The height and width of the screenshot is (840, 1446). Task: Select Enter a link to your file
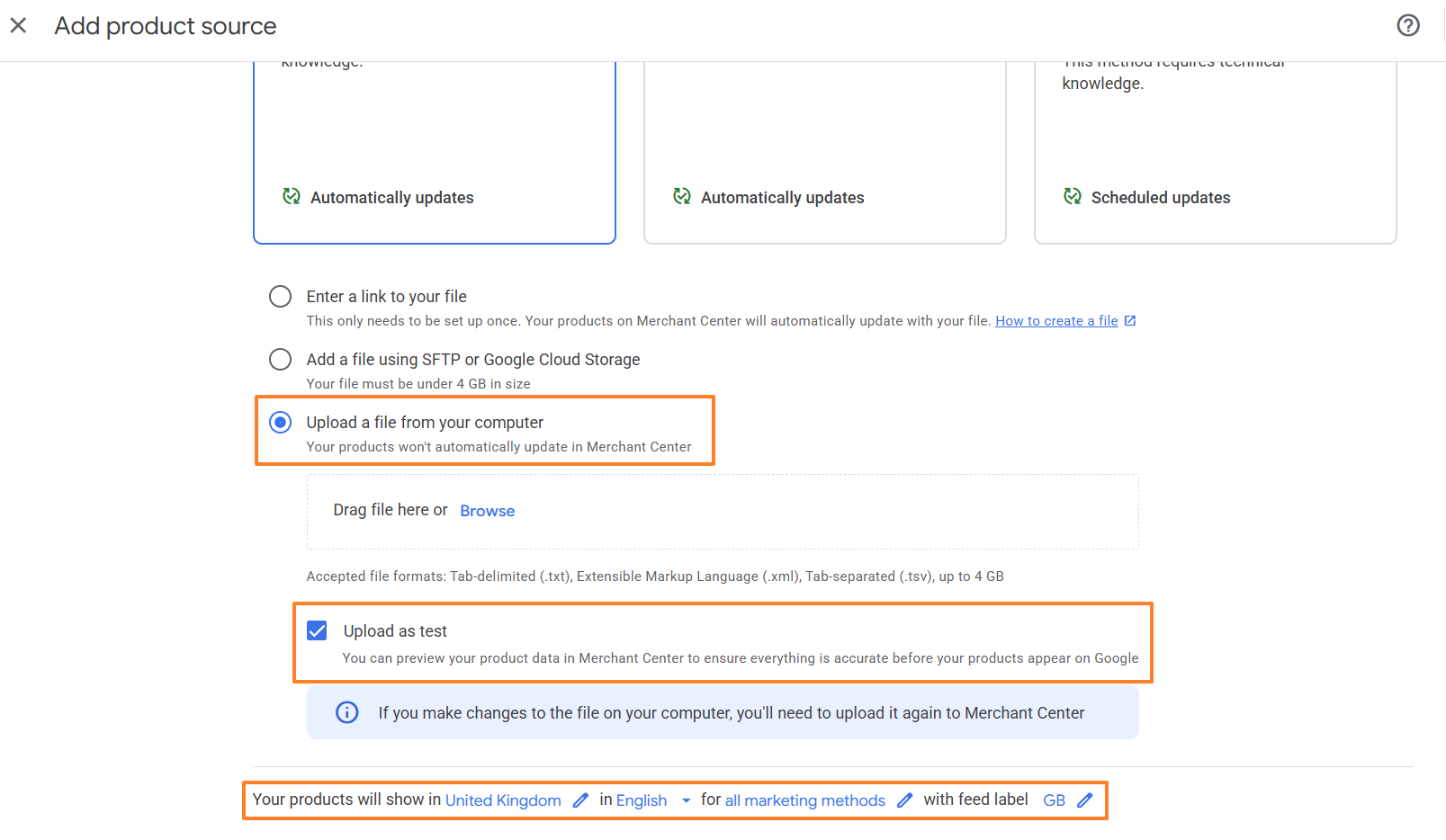click(281, 297)
